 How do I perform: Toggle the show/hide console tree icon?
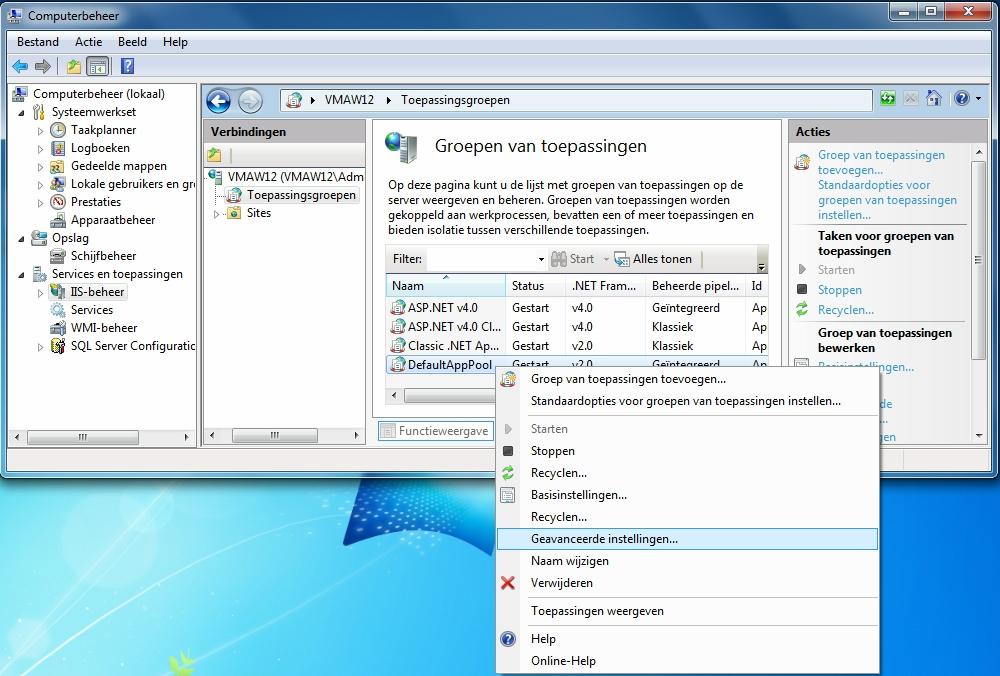98,66
